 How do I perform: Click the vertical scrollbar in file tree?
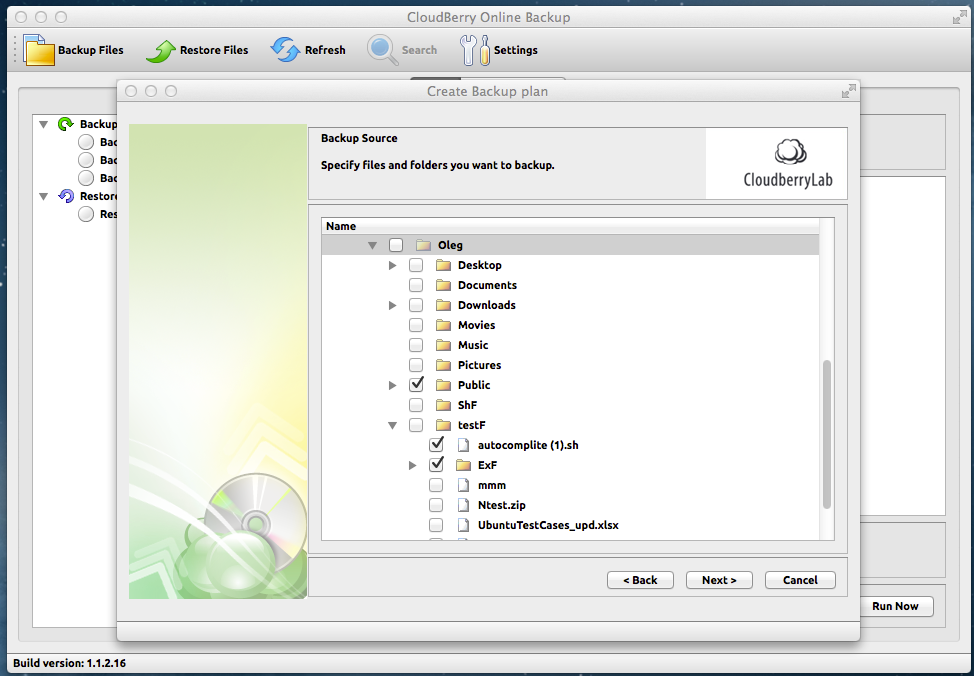pos(827,434)
